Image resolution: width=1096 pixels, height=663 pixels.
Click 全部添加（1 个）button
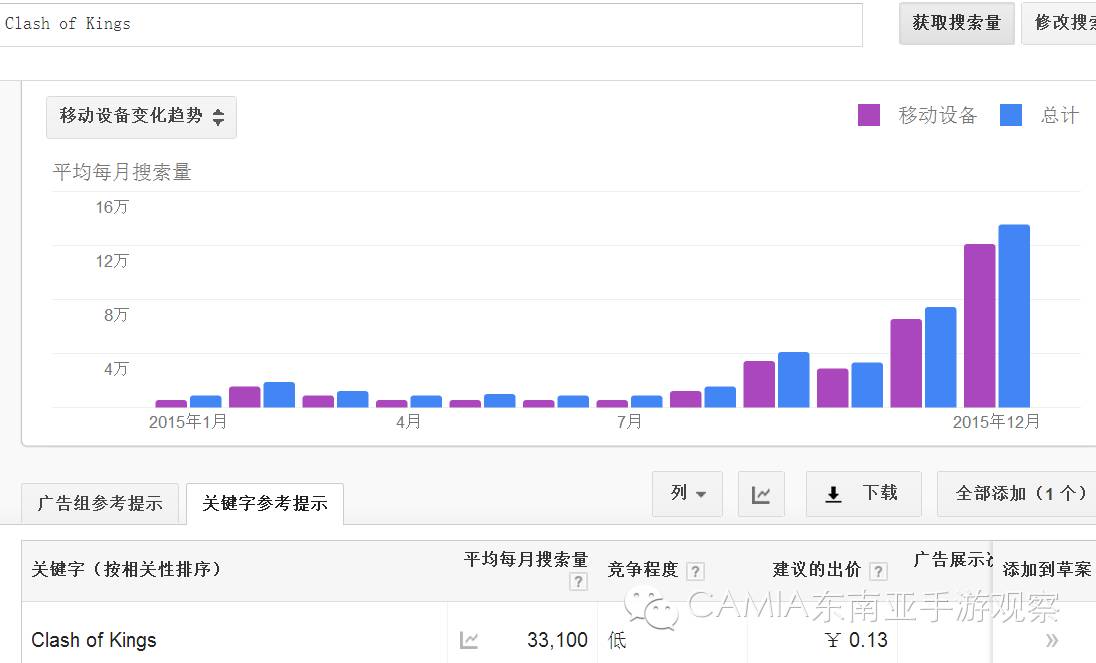[1017, 494]
